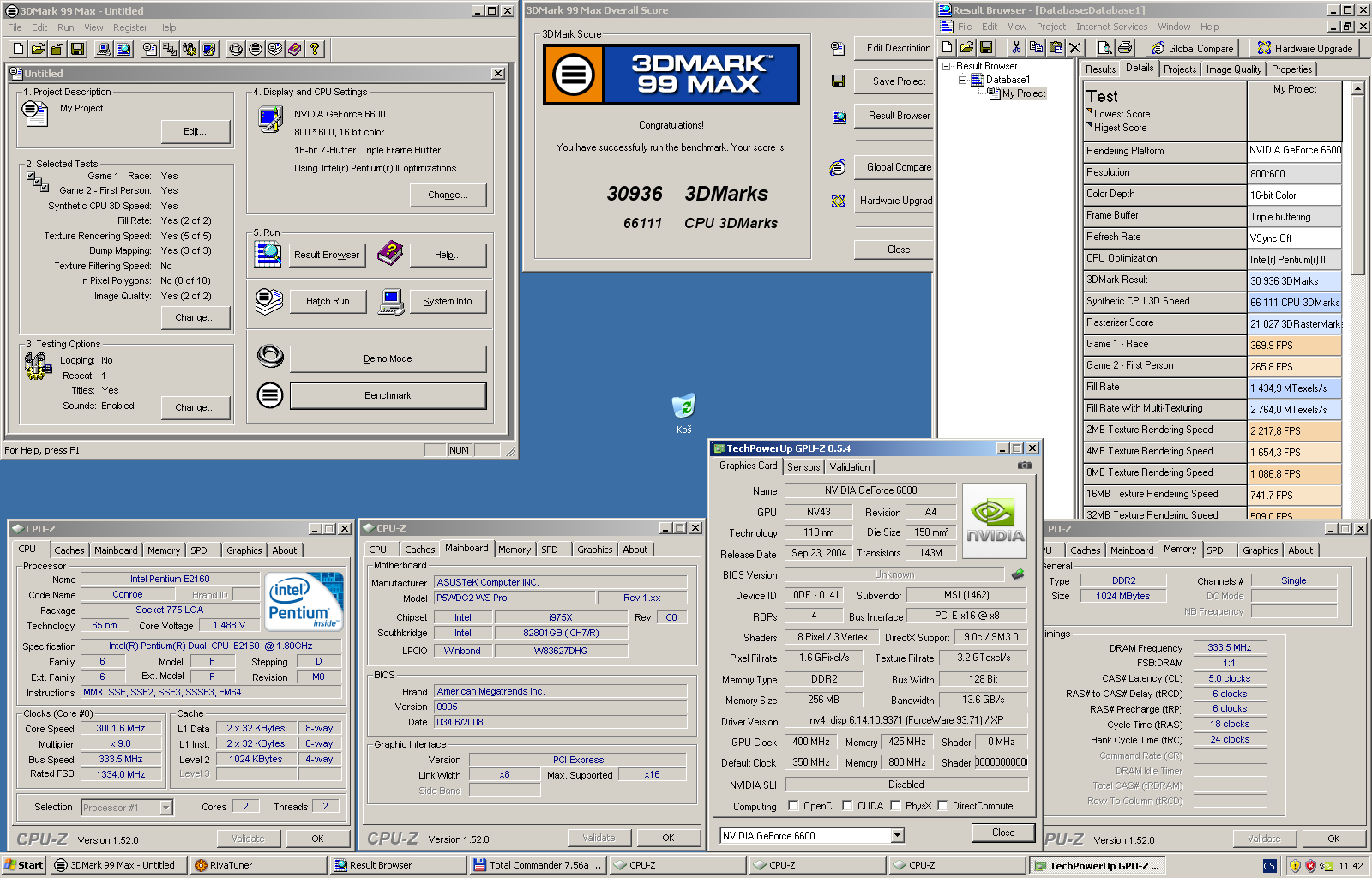This screenshot has width=1372, height=878.
Task: Click the Cut scissors icon in Result Browser toolbar
Action: point(1016,47)
